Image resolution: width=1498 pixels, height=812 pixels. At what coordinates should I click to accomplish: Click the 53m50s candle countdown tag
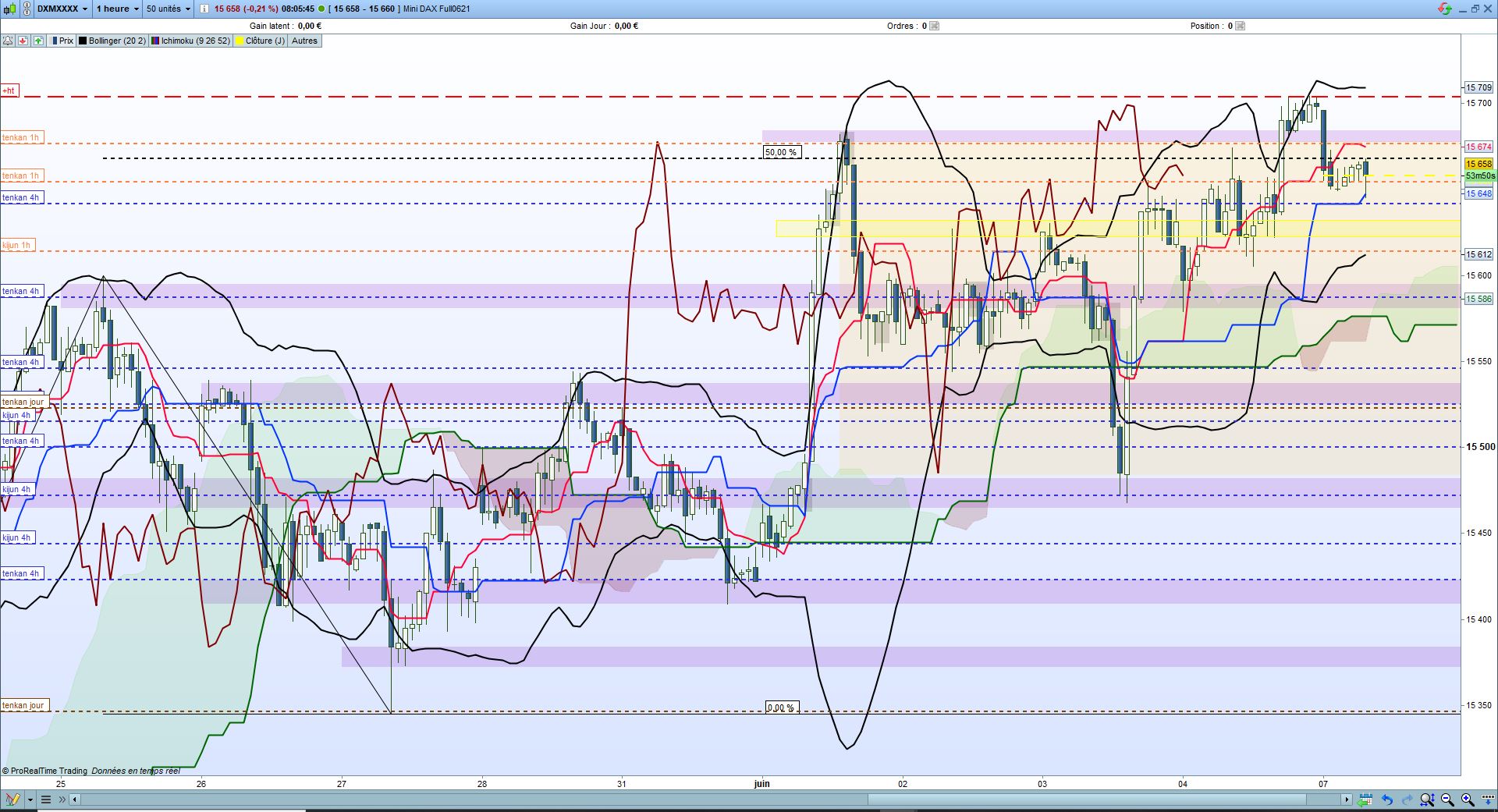(x=1480, y=176)
